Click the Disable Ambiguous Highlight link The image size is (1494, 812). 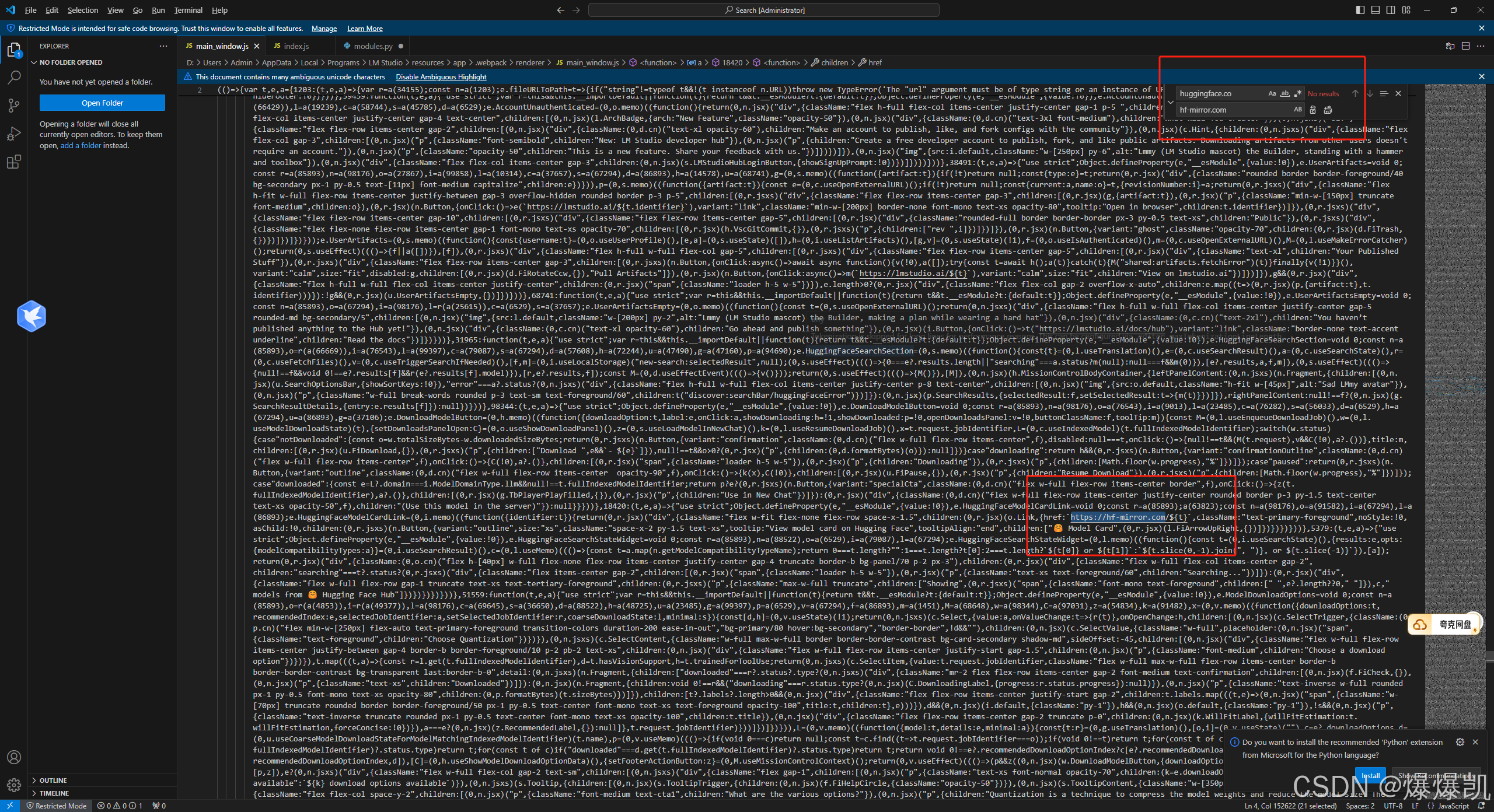pos(441,76)
